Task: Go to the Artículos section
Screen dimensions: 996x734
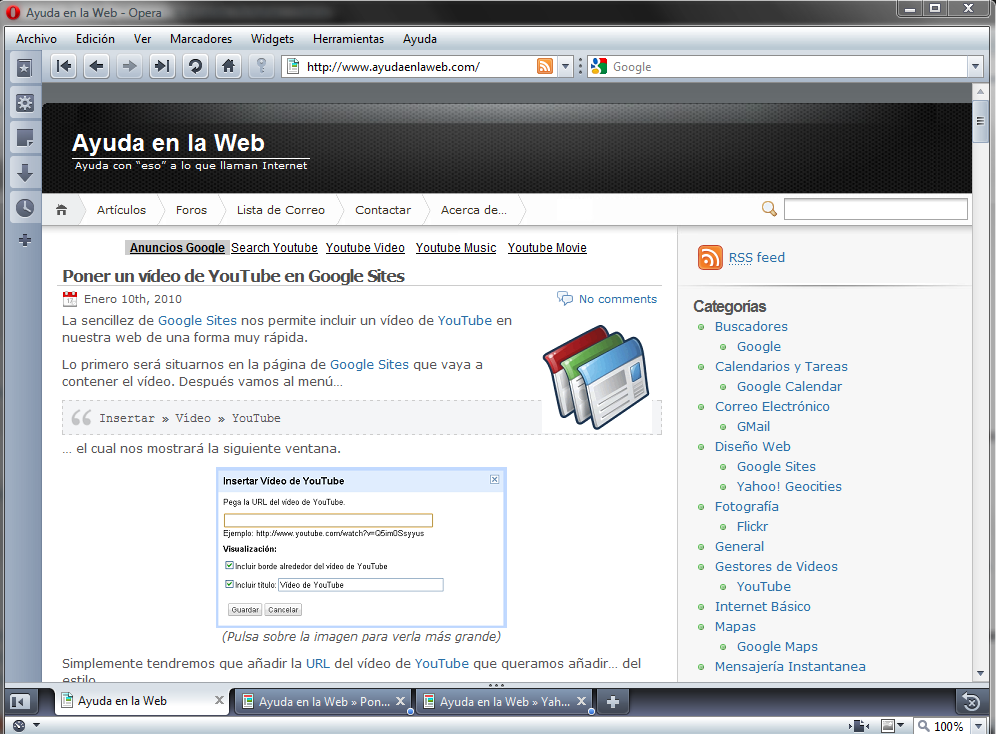Action: point(121,210)
